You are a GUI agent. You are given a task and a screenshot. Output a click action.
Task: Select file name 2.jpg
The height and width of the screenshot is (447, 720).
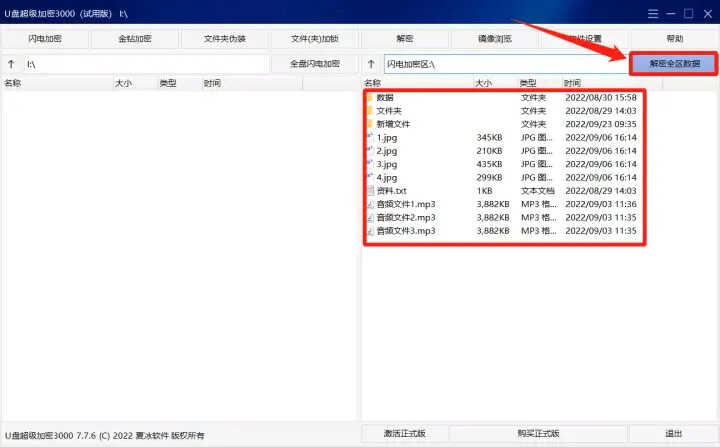point(387,151)
